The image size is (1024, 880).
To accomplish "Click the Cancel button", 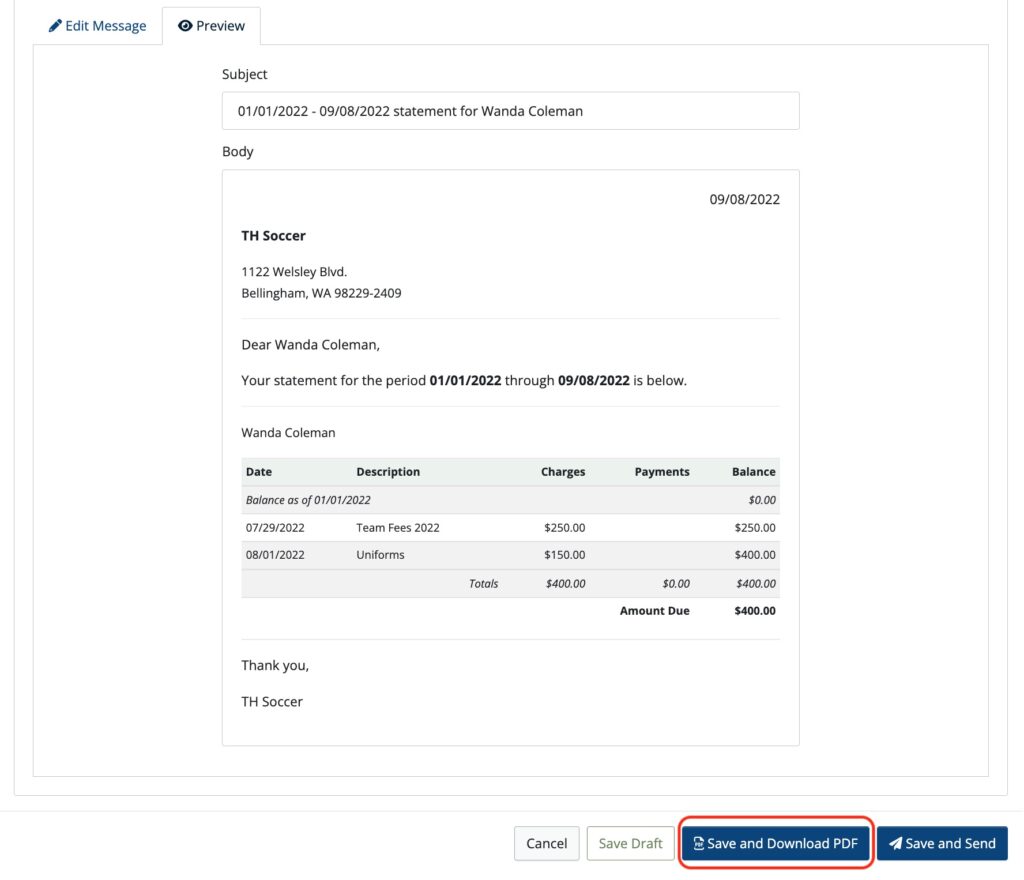I will [546, 843].
